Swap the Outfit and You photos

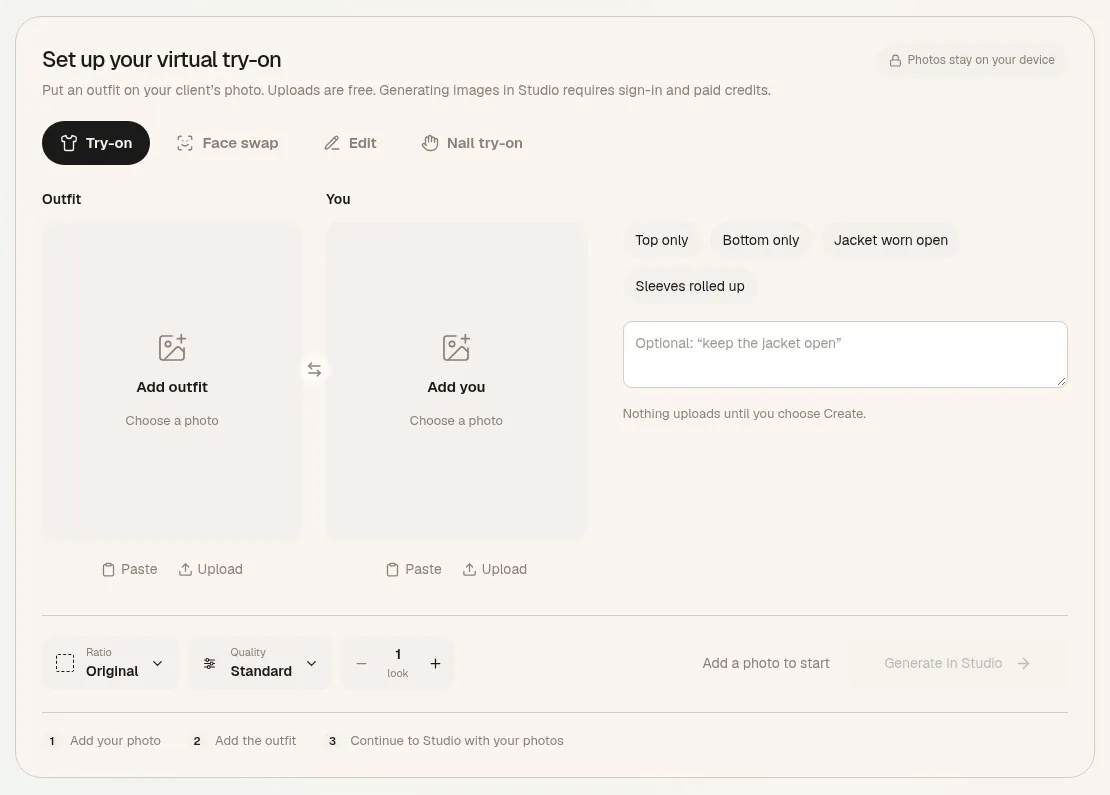(x=314, y=370)
